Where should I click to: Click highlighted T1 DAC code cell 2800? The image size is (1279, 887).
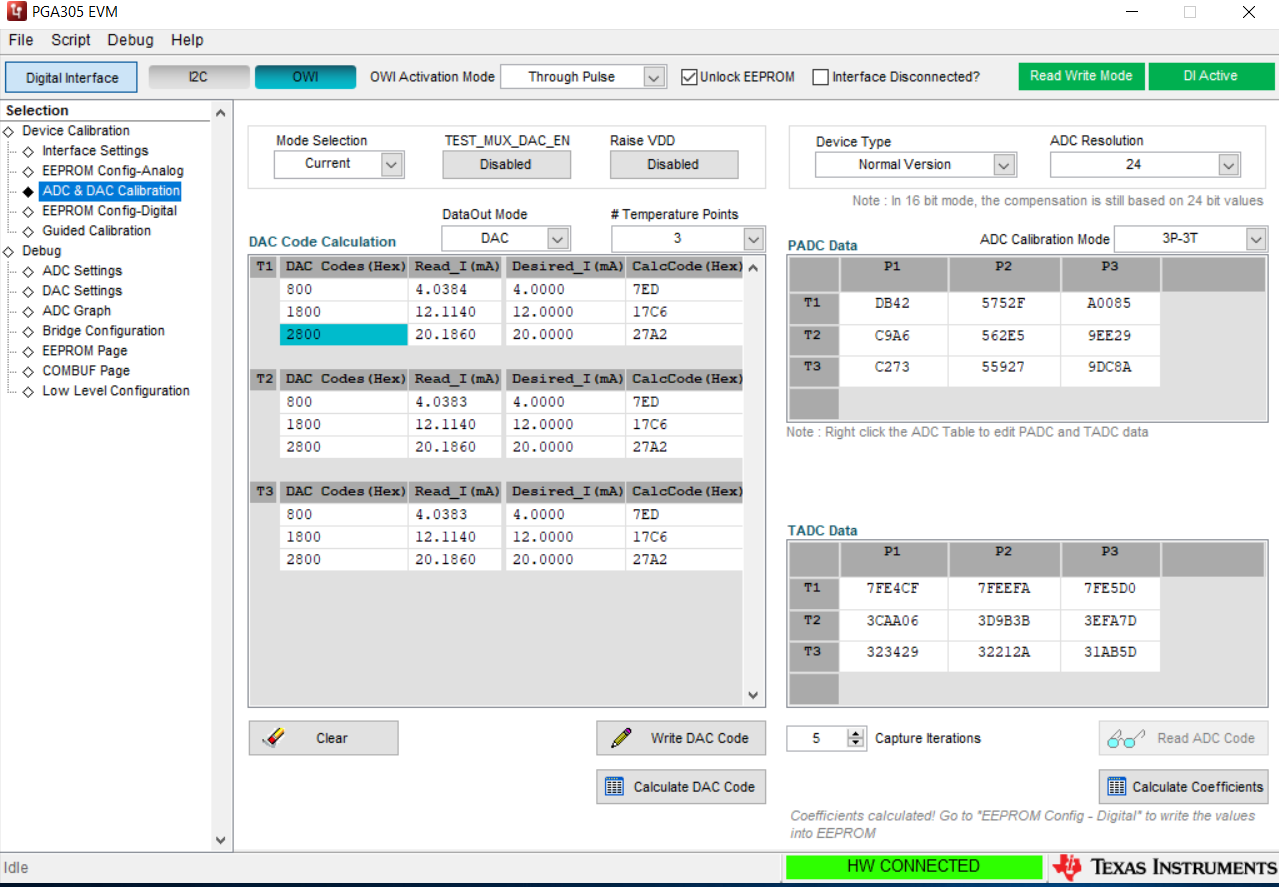(x=343, y=335)
